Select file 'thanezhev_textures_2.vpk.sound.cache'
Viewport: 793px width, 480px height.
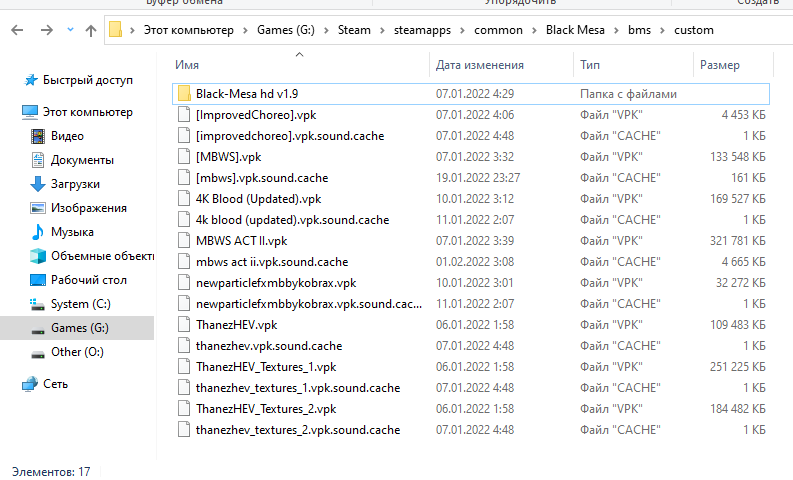pos(298,429)
